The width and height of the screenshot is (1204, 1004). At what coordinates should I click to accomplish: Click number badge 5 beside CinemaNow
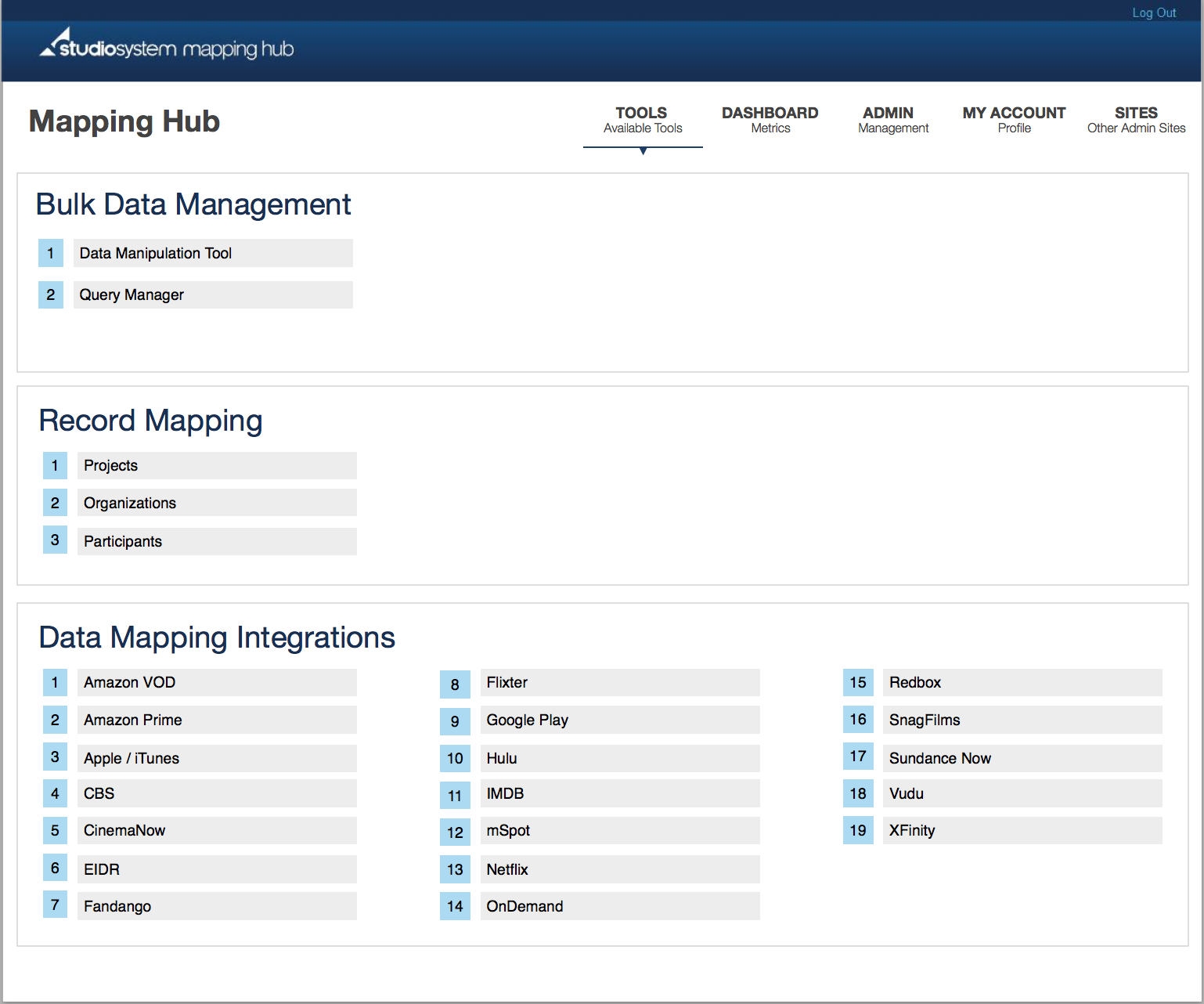coord(55,830)
